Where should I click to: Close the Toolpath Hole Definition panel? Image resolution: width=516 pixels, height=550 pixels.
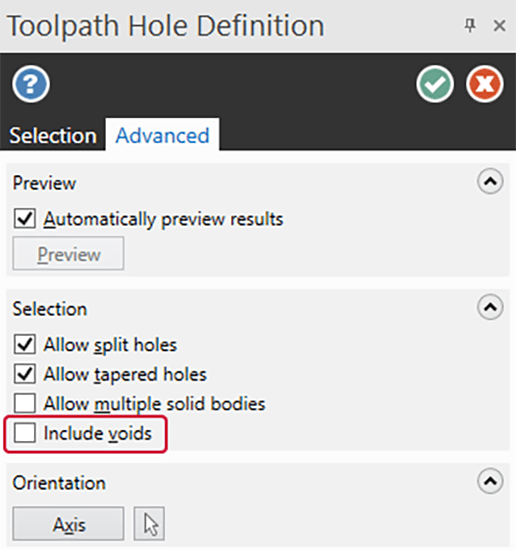[x=499, y=26]
